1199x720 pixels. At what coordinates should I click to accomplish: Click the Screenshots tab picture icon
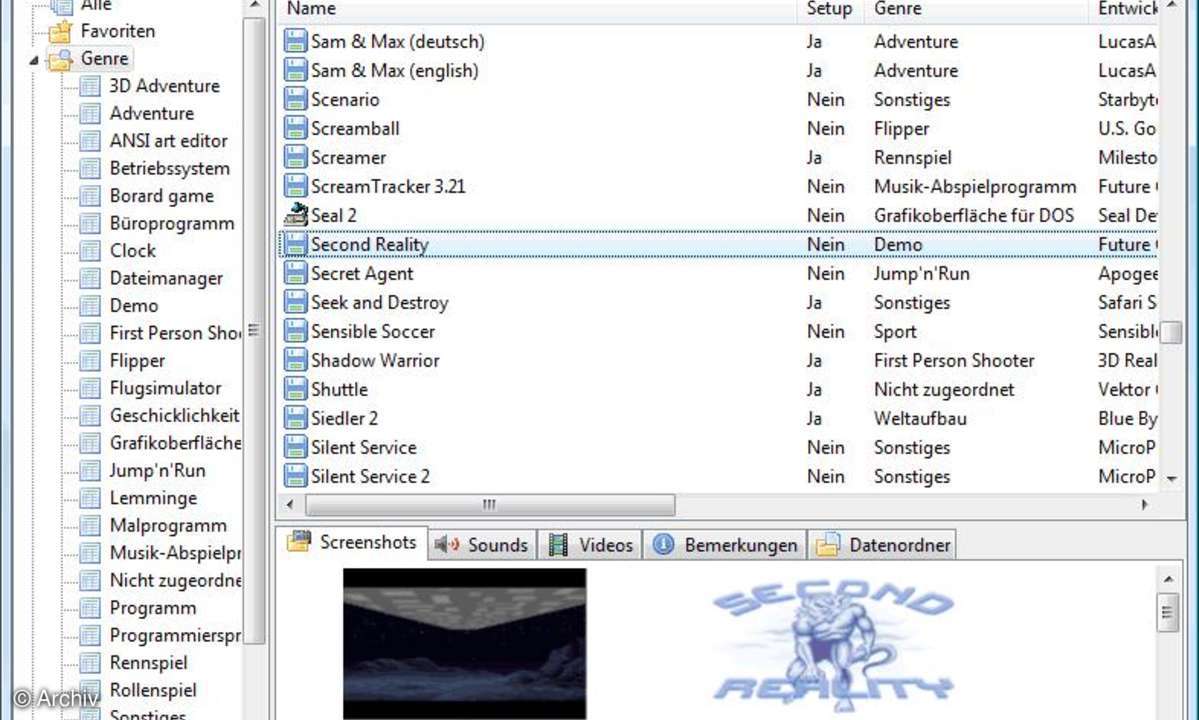point(298,542)
